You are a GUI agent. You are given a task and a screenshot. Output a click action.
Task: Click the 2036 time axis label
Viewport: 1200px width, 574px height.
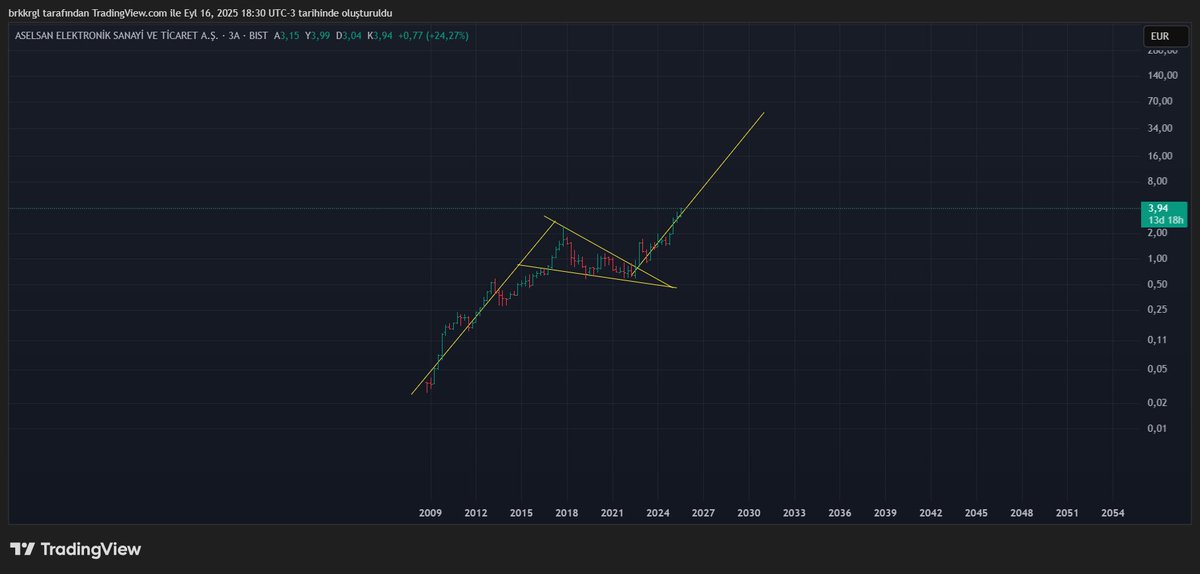coord(840,513)
